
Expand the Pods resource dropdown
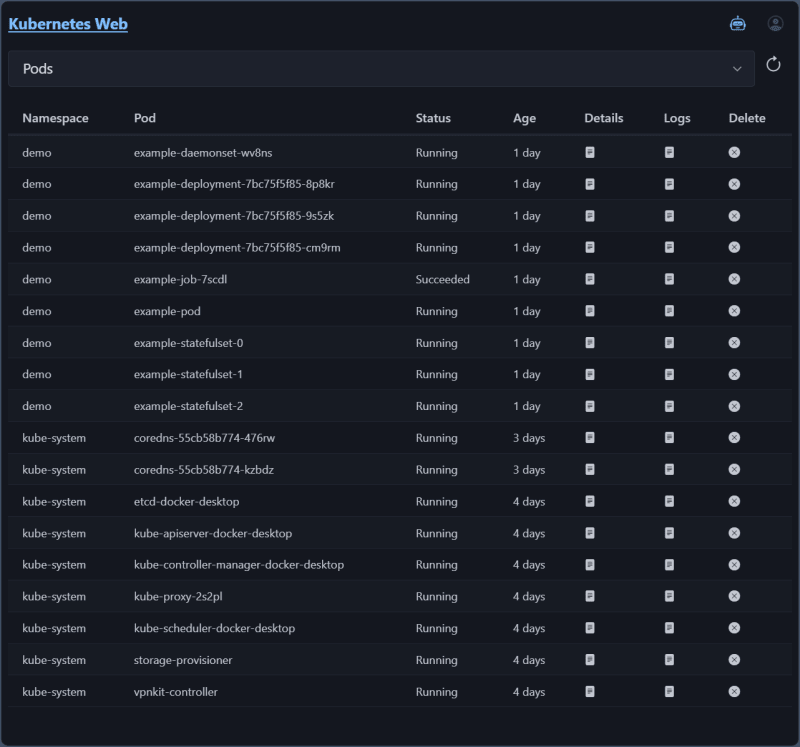(381, 68)
